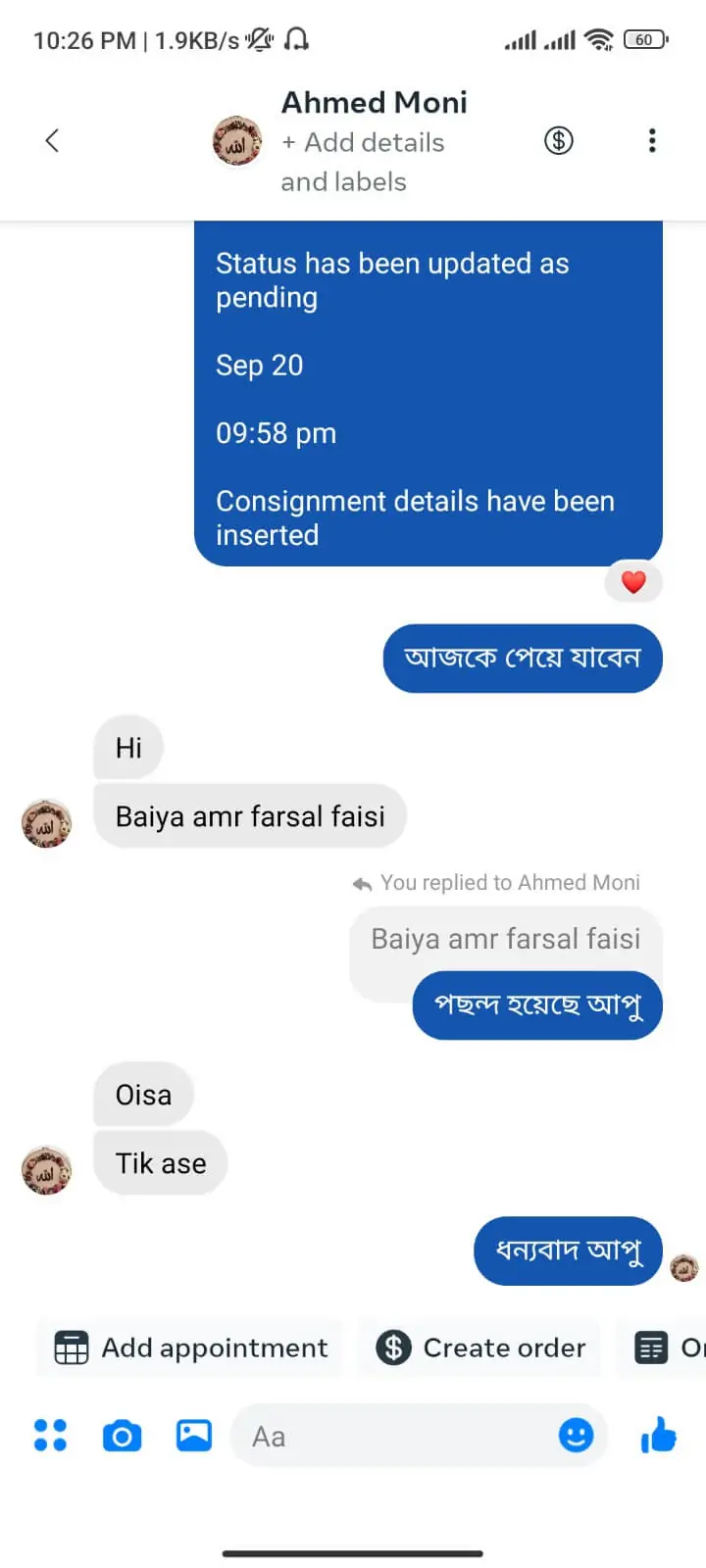Screen dimensions: 706x1568
Task: Open Ahmed Moni's profile picture in header
Action: 237,141
